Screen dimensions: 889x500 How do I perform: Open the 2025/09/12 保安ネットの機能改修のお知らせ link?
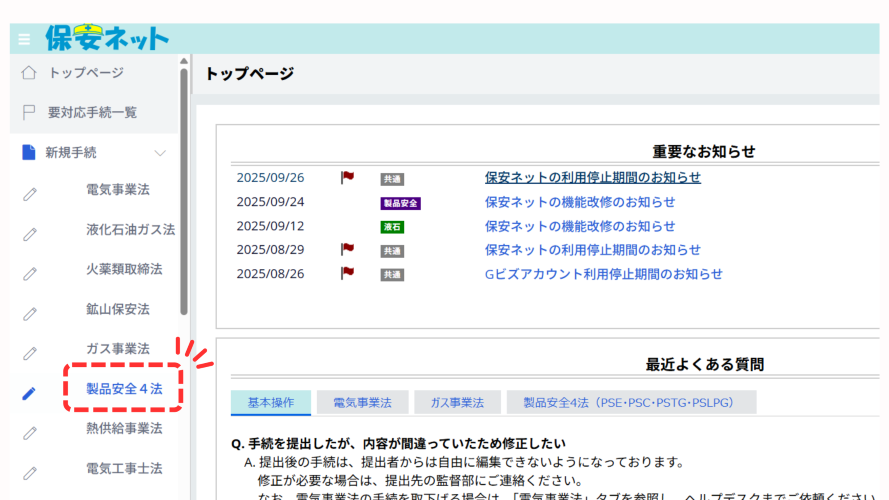tap(579, 226)
